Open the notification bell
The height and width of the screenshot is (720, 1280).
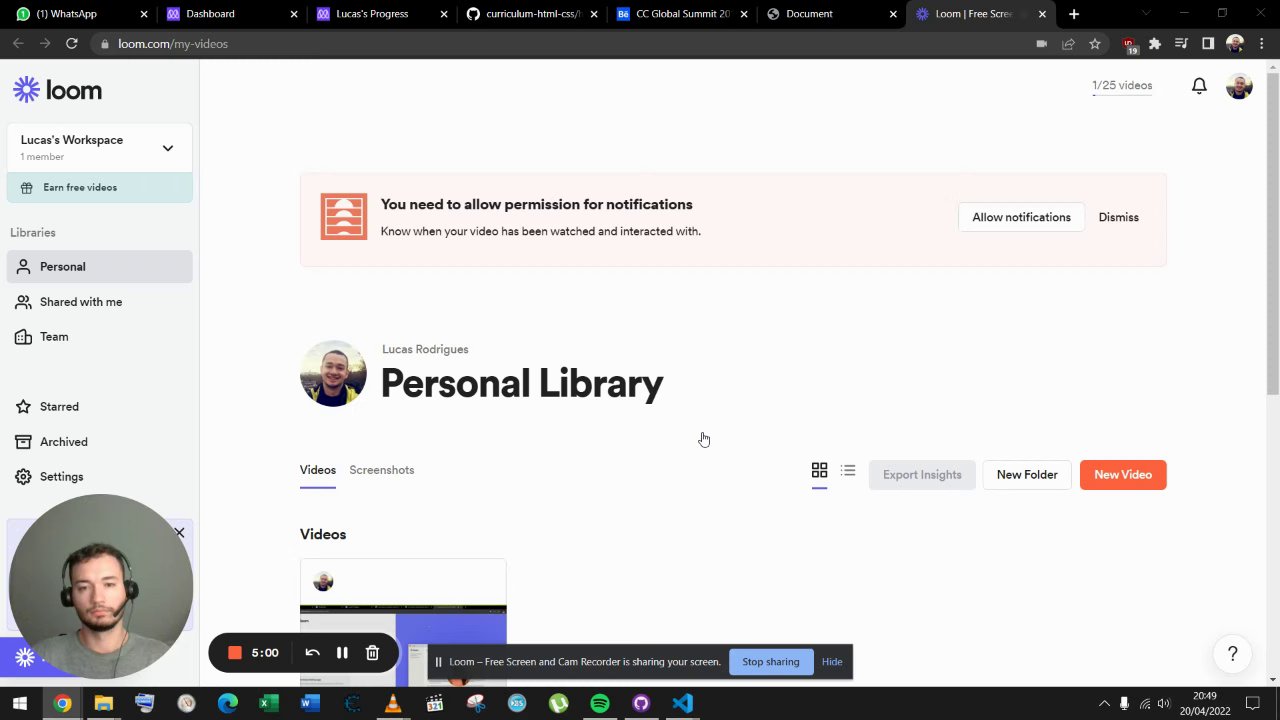point(1199,86)
